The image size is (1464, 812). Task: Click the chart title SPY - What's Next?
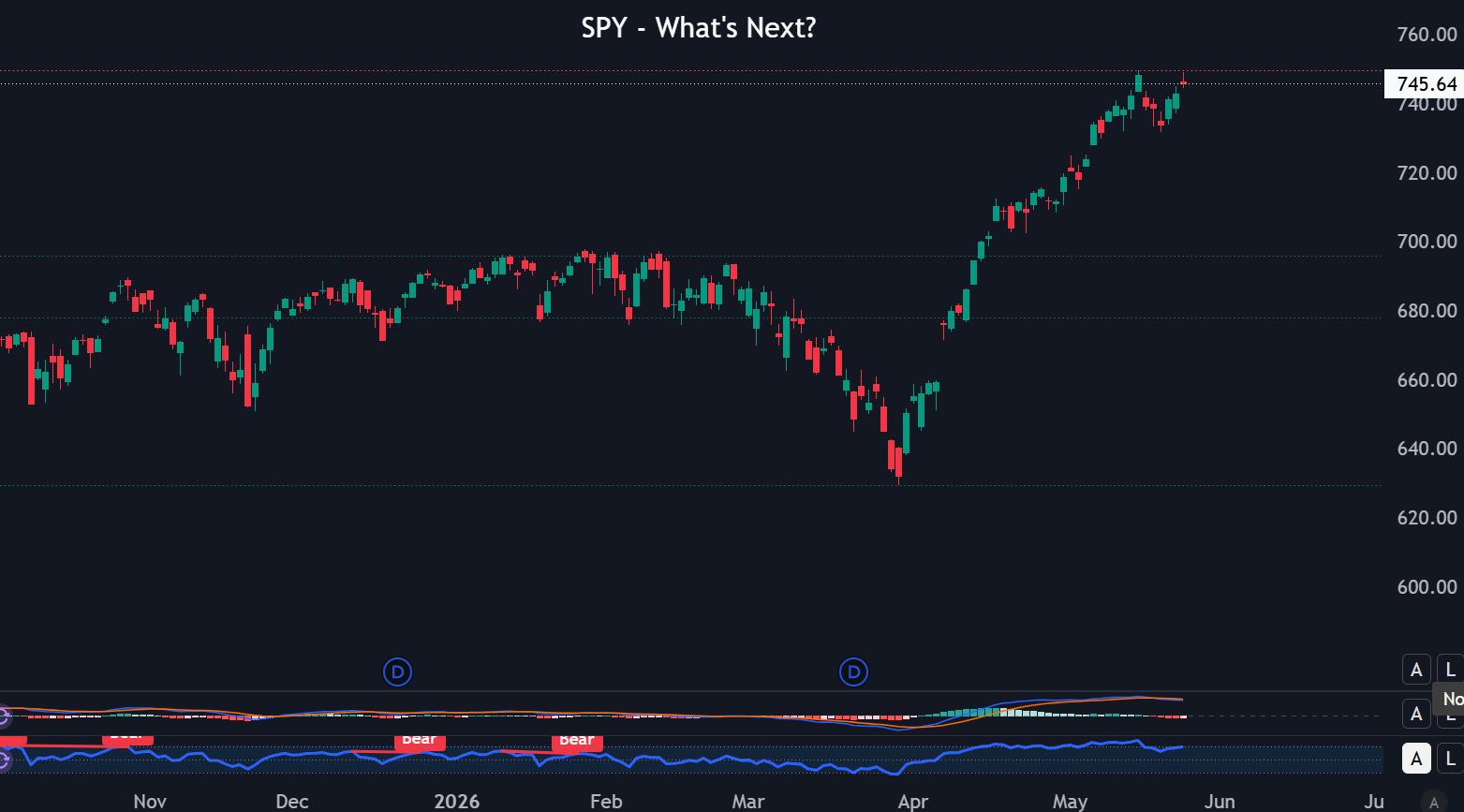pyautogui.click(x=699, y=27)
